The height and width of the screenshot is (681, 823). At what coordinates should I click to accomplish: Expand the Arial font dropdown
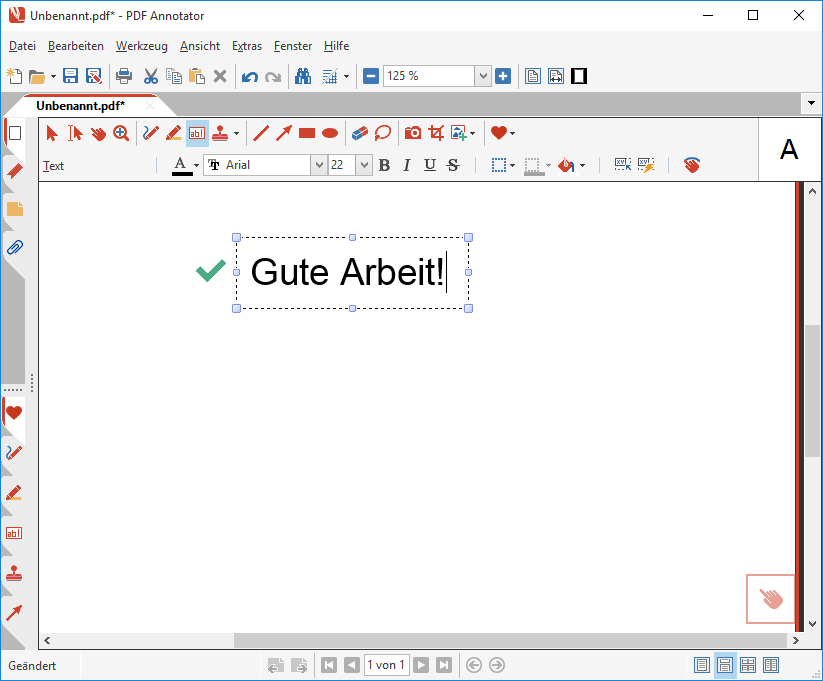point(319,165)
